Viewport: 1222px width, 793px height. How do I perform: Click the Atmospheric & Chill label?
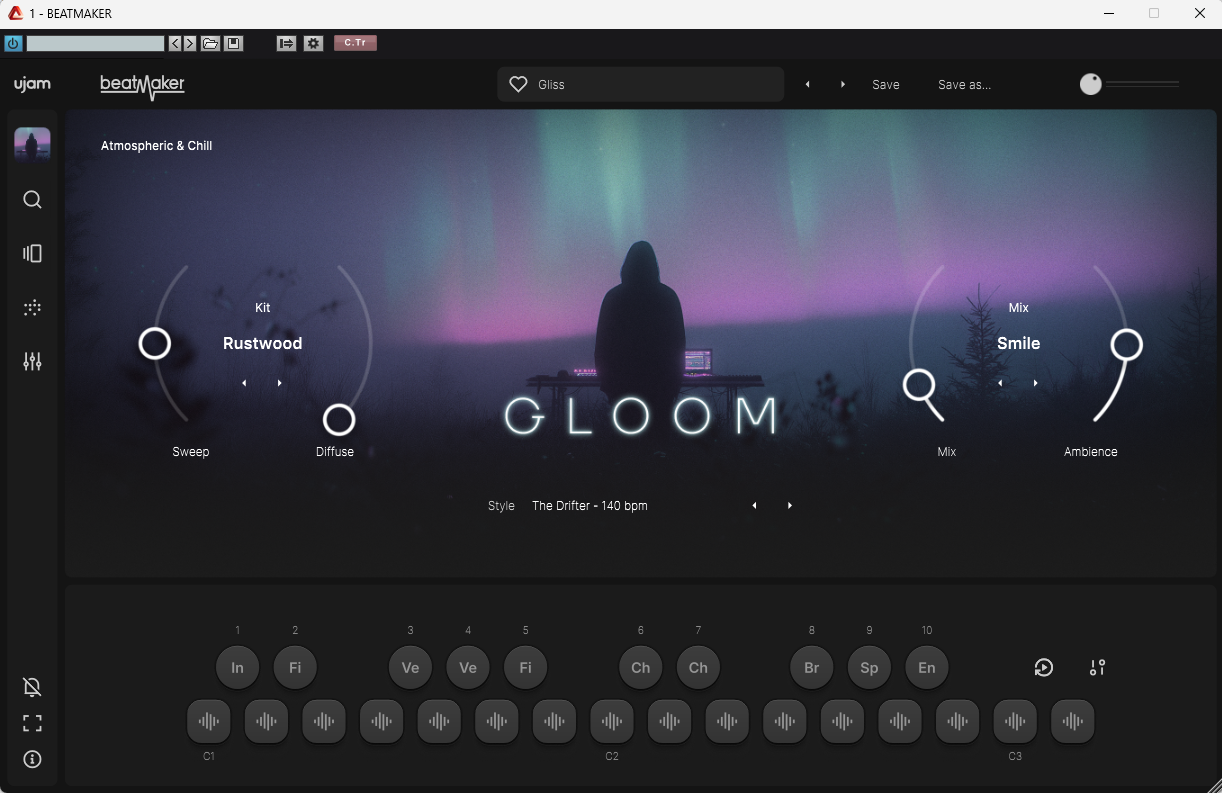(x=156, y=146)
